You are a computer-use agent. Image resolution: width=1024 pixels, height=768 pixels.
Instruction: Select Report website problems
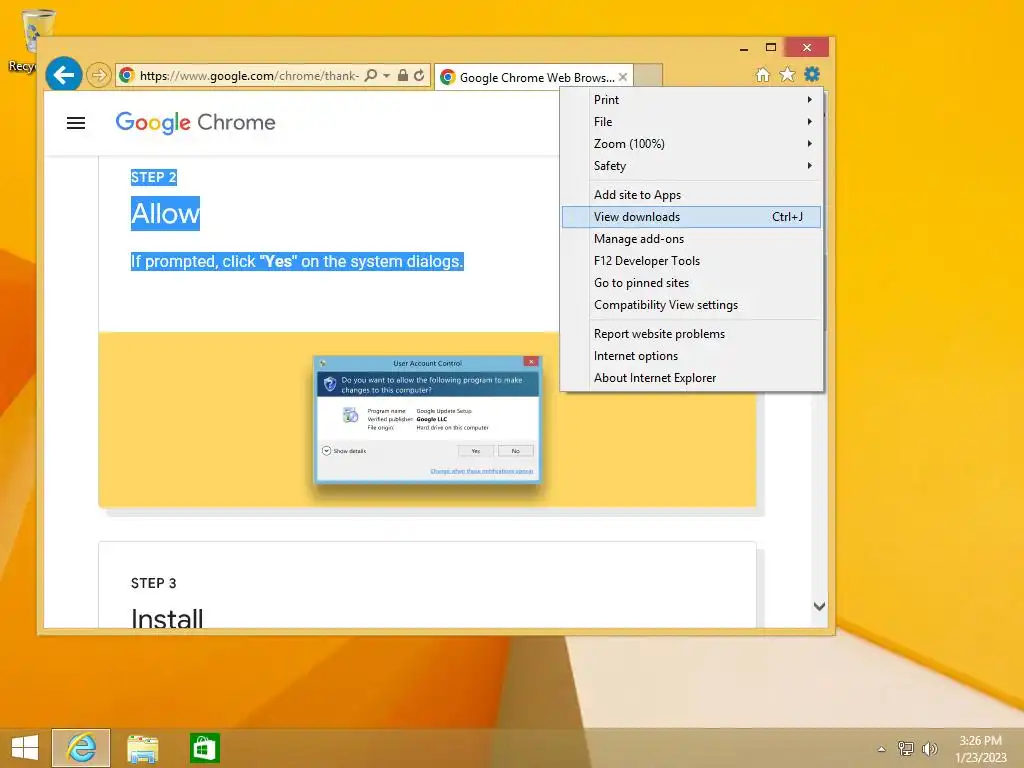(x=691, y=334)
